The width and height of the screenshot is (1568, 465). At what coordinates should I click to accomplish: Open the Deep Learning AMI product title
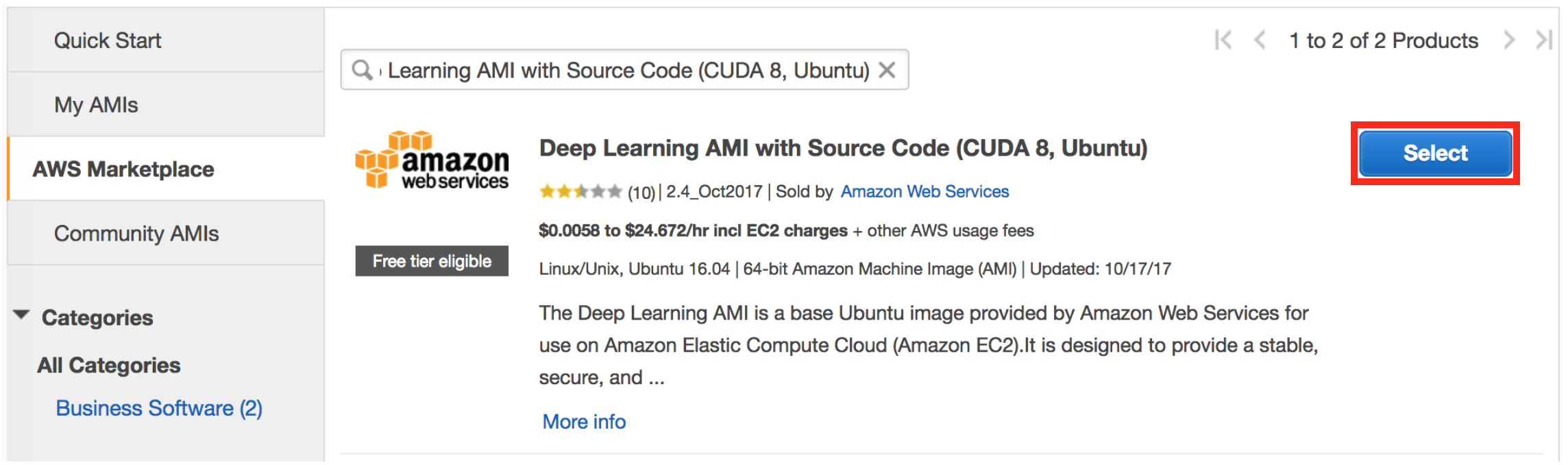click(x=843, y=148)
